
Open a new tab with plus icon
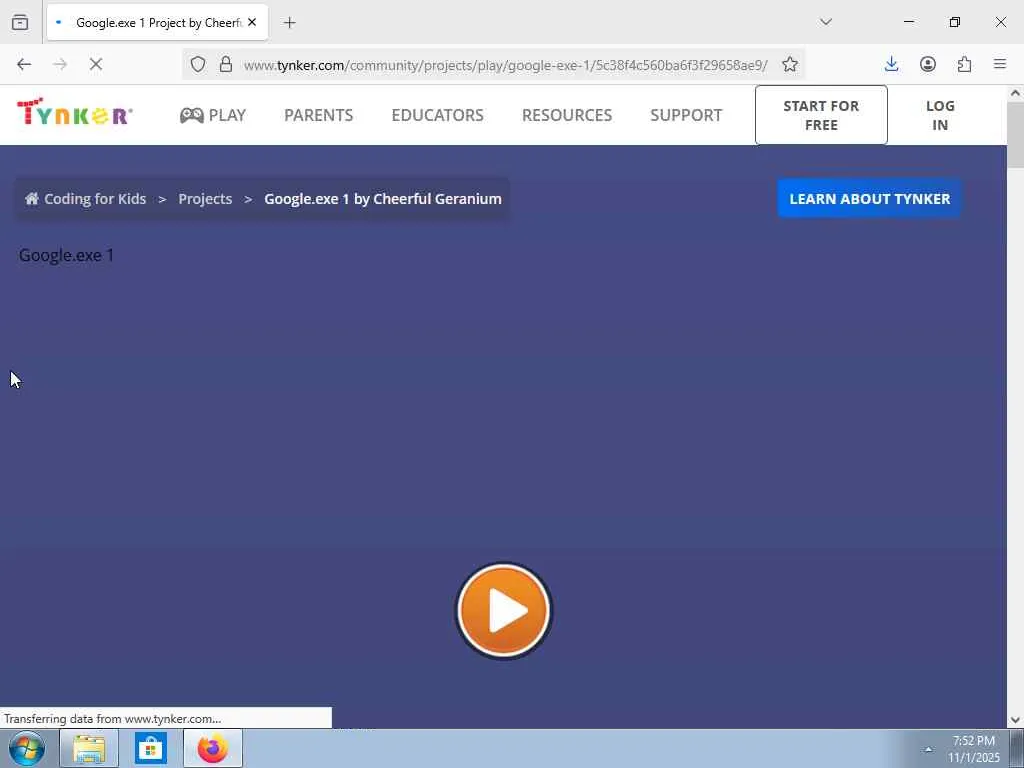pos(289,22)
